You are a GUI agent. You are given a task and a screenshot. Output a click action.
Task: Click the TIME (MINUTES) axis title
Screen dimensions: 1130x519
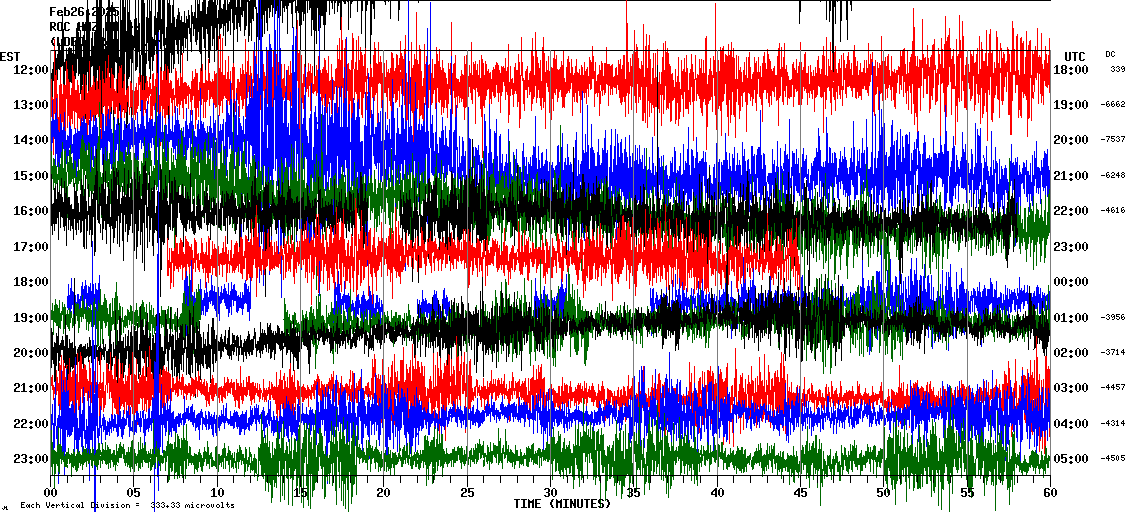click(562, 504)
